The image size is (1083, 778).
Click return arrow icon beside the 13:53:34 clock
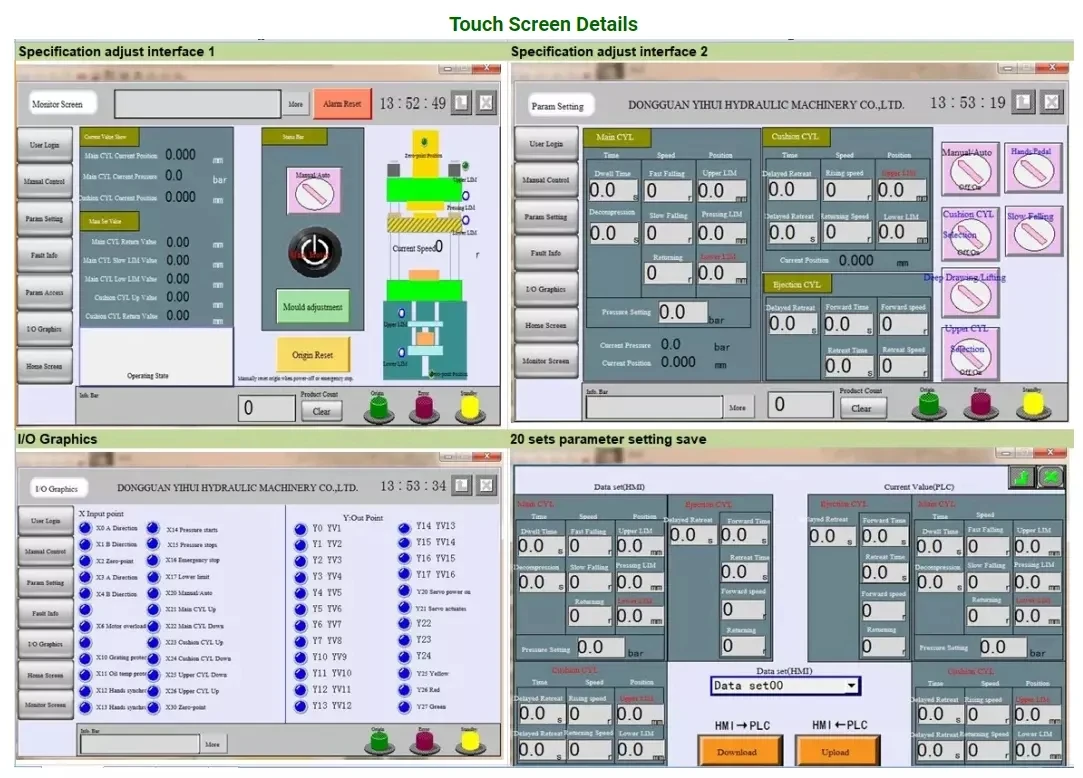[460, 486]
